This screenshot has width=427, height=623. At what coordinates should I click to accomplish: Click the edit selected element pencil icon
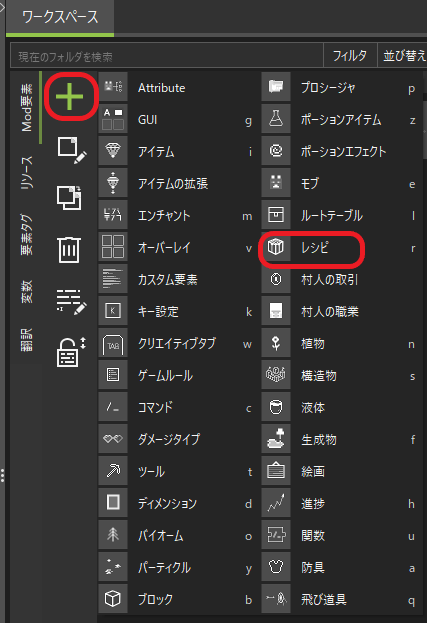[x=72, y=150]
